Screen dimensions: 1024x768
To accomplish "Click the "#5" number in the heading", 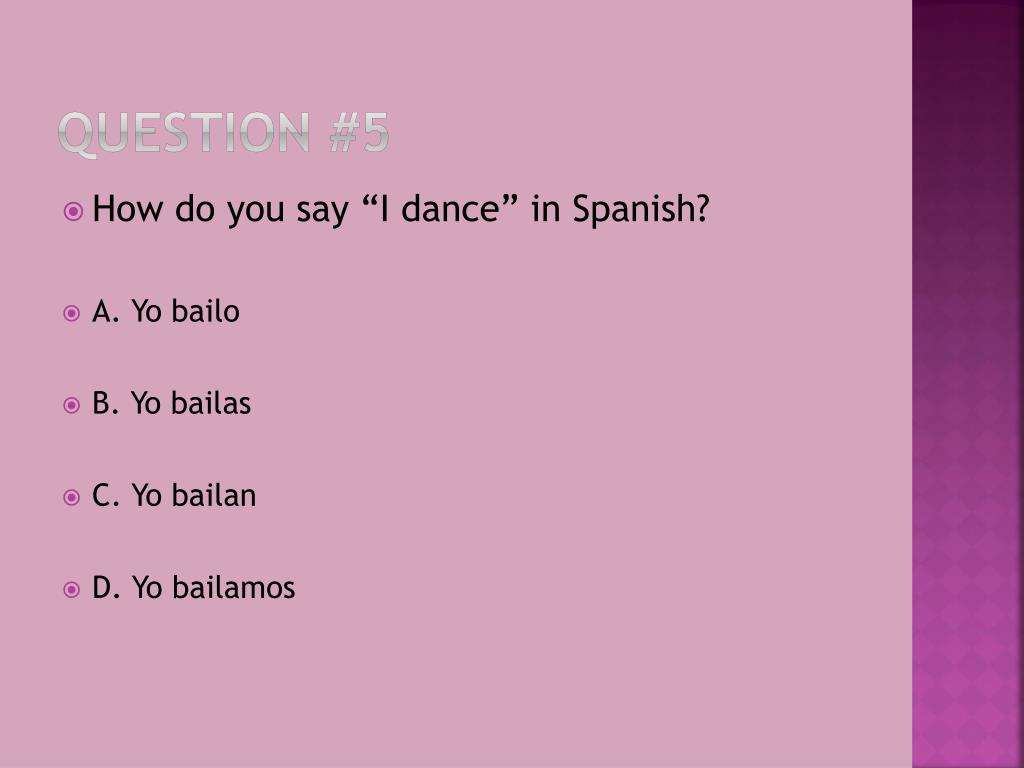I will click(x=359, y=133).
